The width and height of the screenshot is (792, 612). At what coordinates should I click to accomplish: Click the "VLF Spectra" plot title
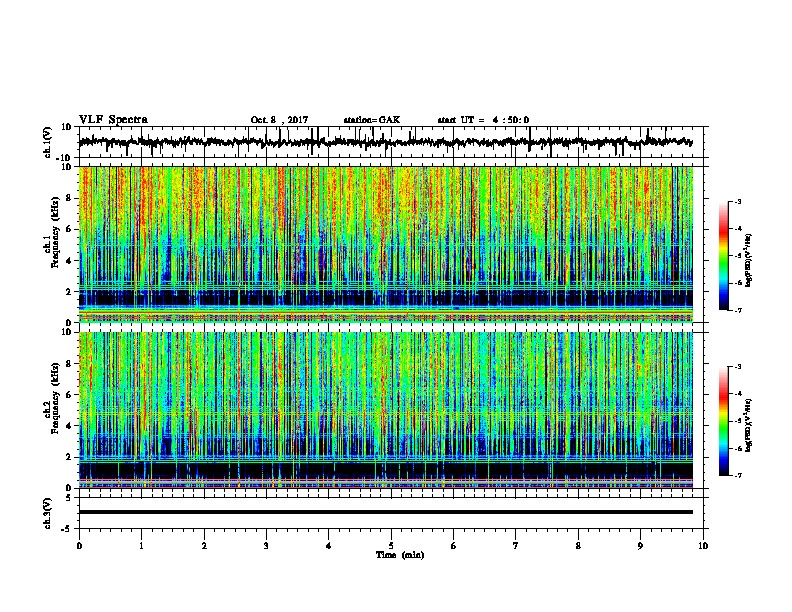click(x=113, y=120)
